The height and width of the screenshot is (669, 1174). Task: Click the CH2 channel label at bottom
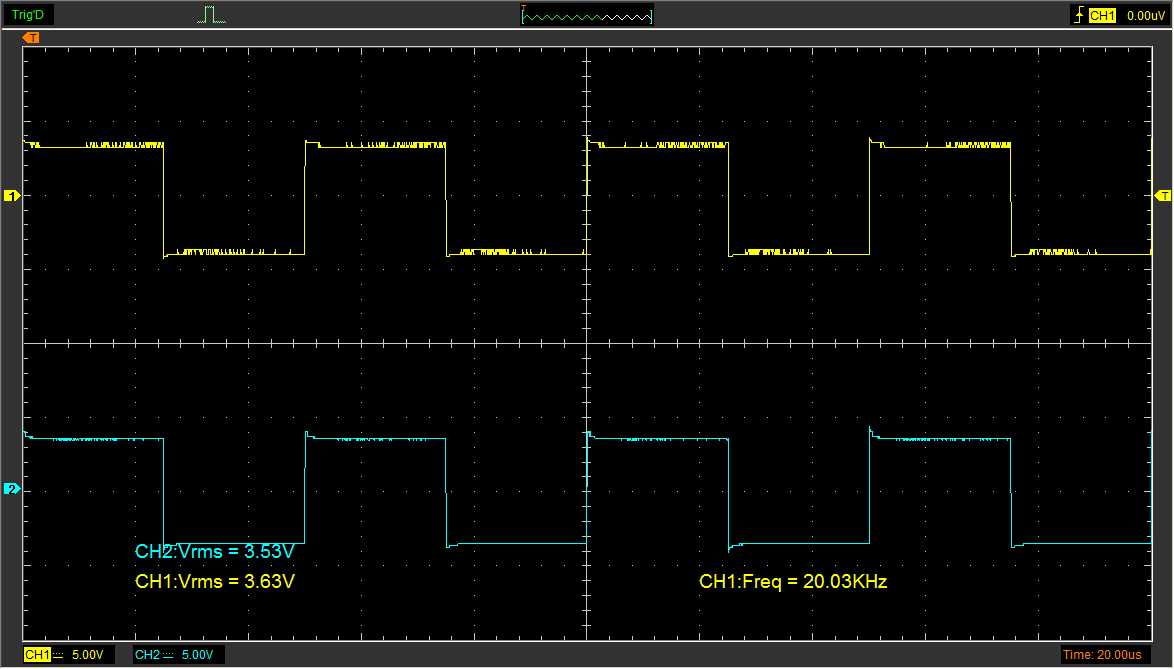147,656
